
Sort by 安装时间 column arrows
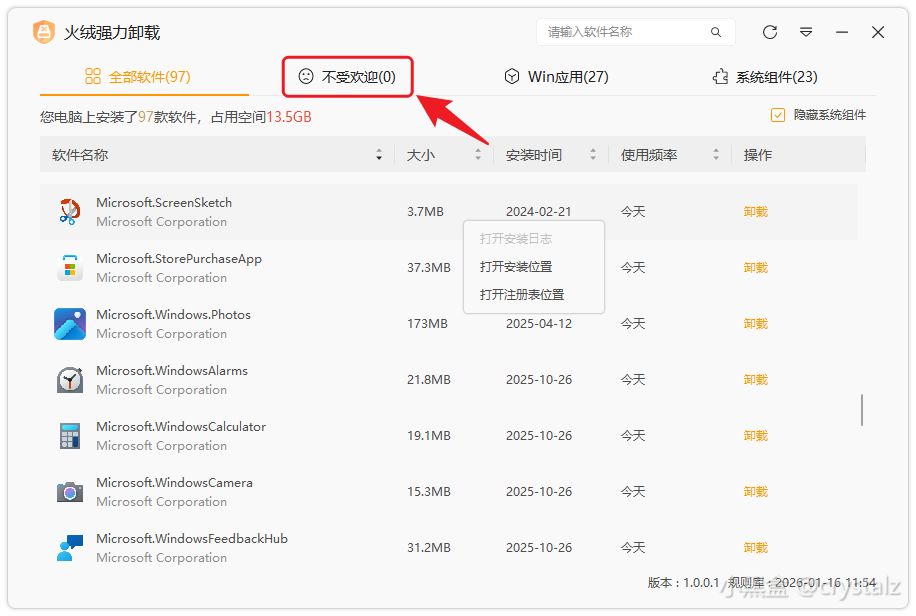[593, 154]
